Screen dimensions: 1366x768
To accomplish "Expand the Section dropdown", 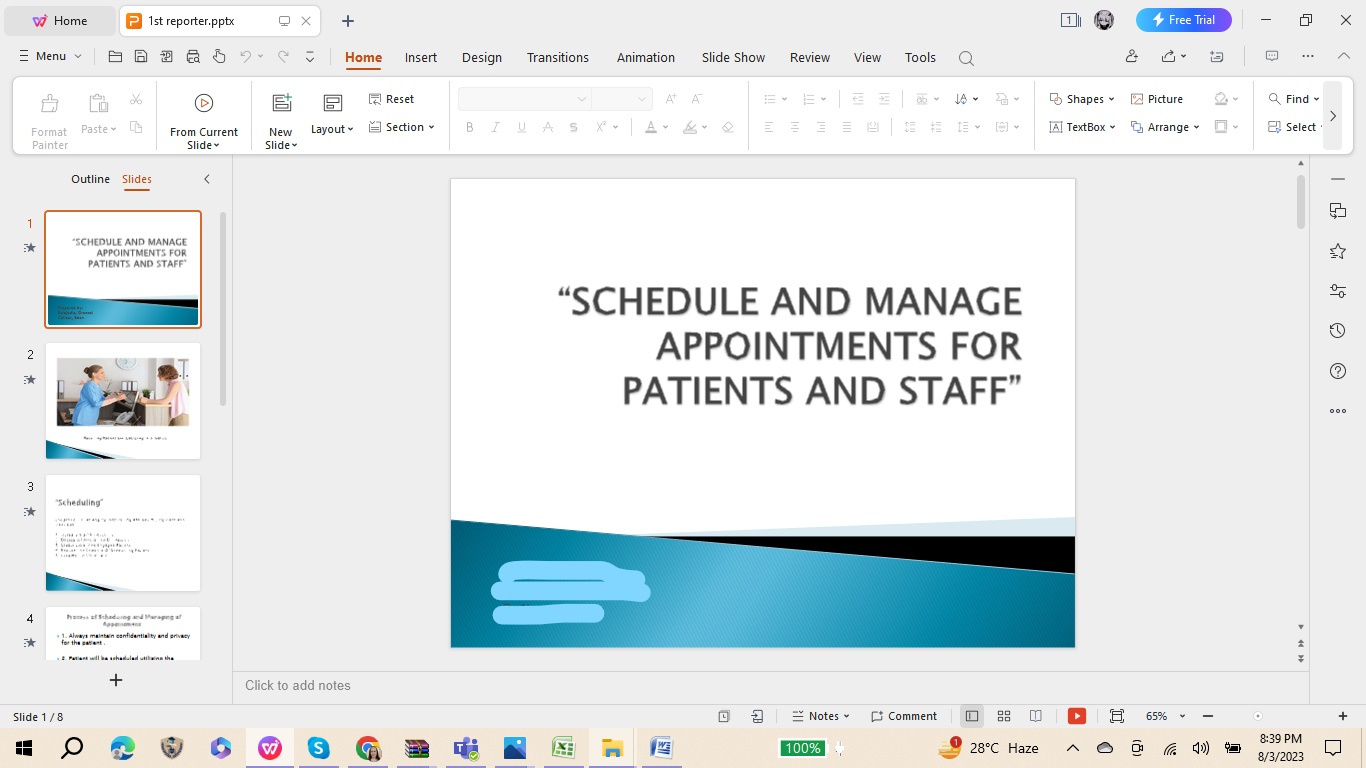I will tap(402, 127).
